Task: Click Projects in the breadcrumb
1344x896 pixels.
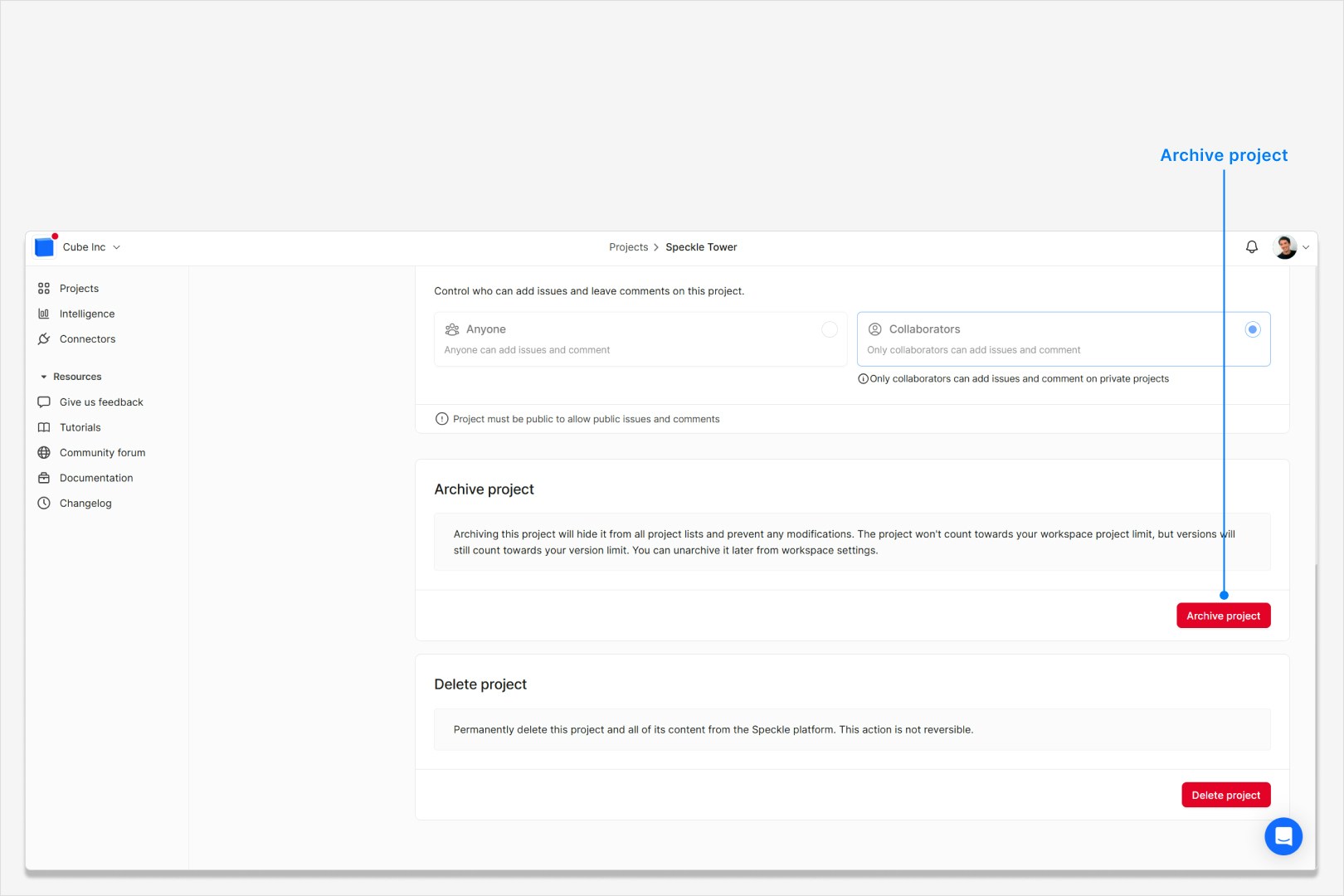Action: click(x=628, y=246)
